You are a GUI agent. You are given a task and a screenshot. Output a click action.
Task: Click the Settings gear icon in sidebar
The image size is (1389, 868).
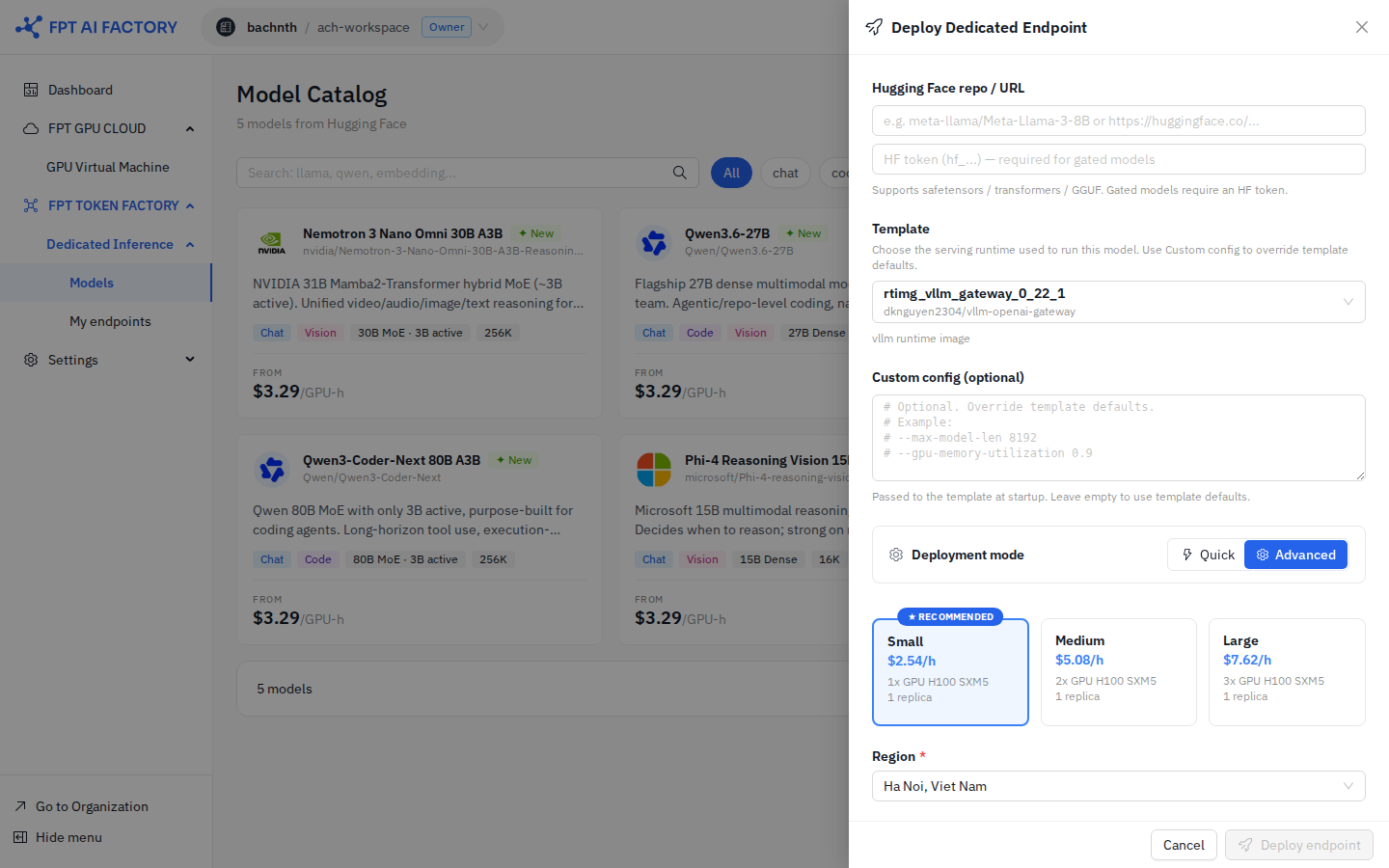(x=31, y=360)
